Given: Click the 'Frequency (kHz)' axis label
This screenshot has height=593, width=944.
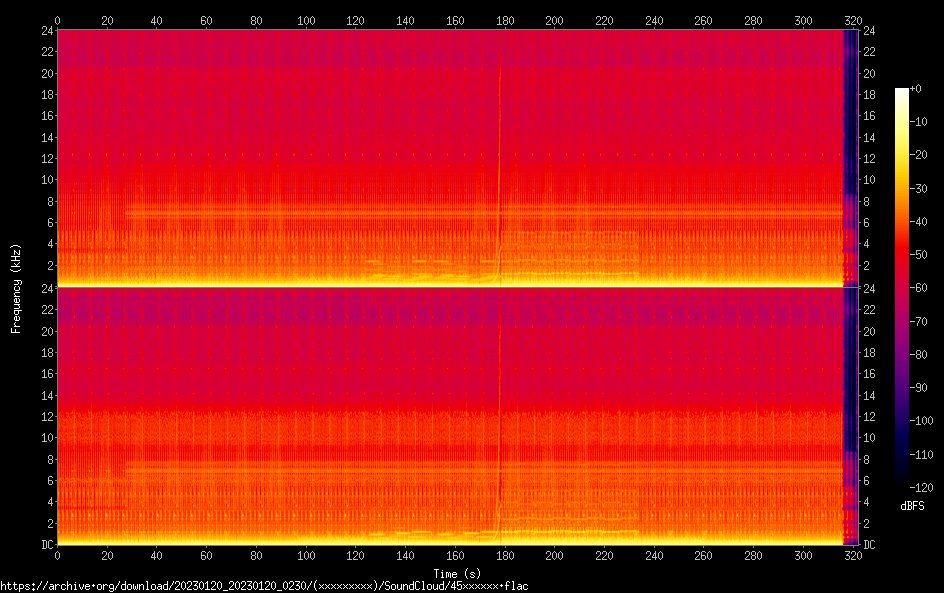Looking at the screenshot, I should [16, 288].
